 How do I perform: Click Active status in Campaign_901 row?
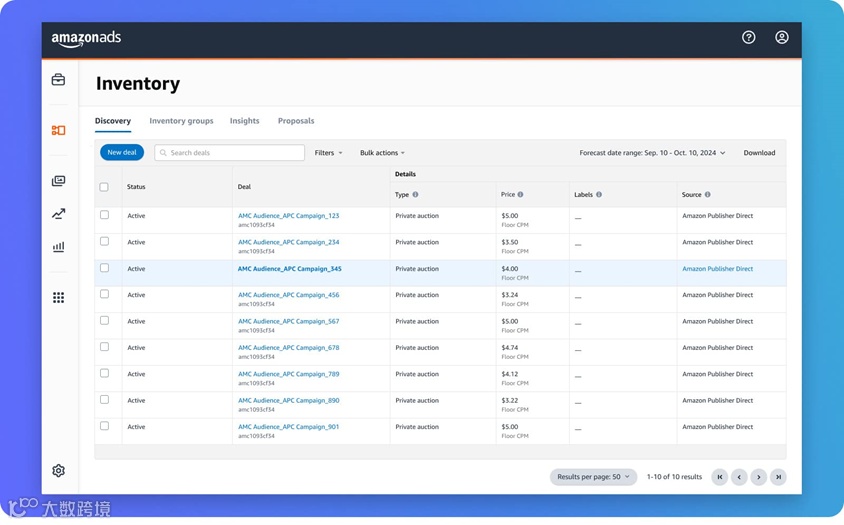pos(136,427)
